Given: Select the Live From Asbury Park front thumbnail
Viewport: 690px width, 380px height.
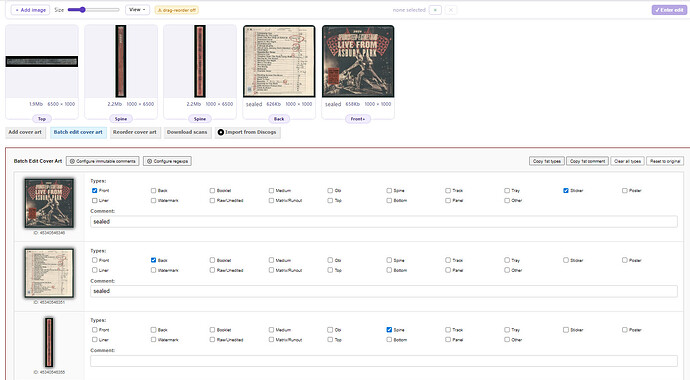Looking at the screenshot, I should click(358, 62).
